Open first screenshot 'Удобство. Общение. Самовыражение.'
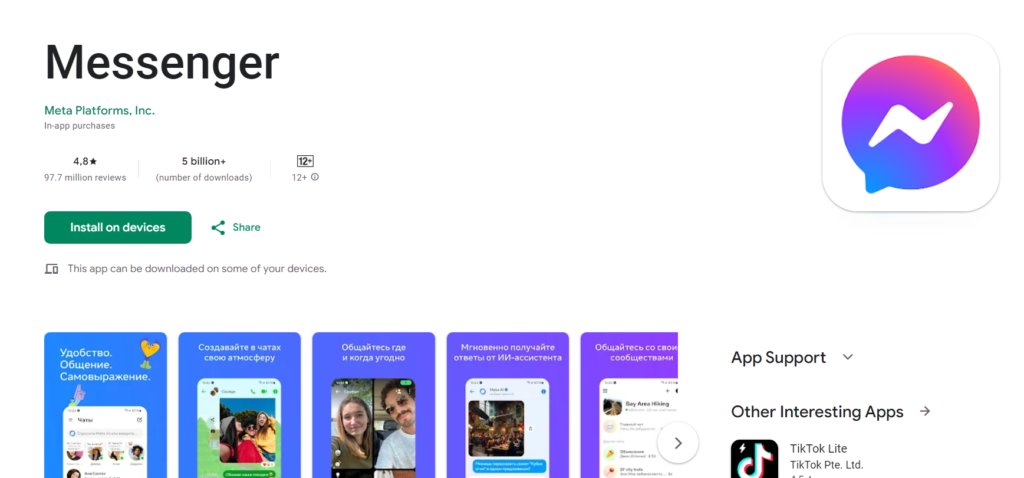The image size is (1024, 478). (105, 405)
